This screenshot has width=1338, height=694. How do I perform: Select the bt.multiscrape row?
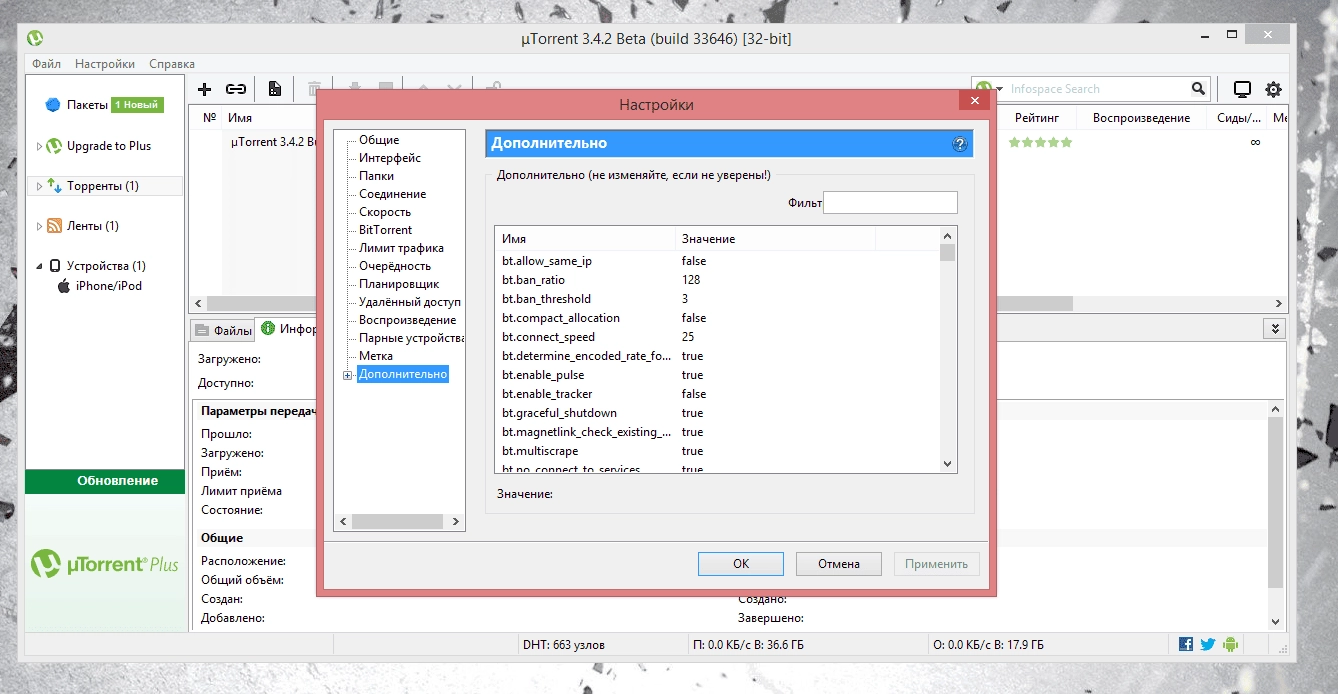[717, 451]
